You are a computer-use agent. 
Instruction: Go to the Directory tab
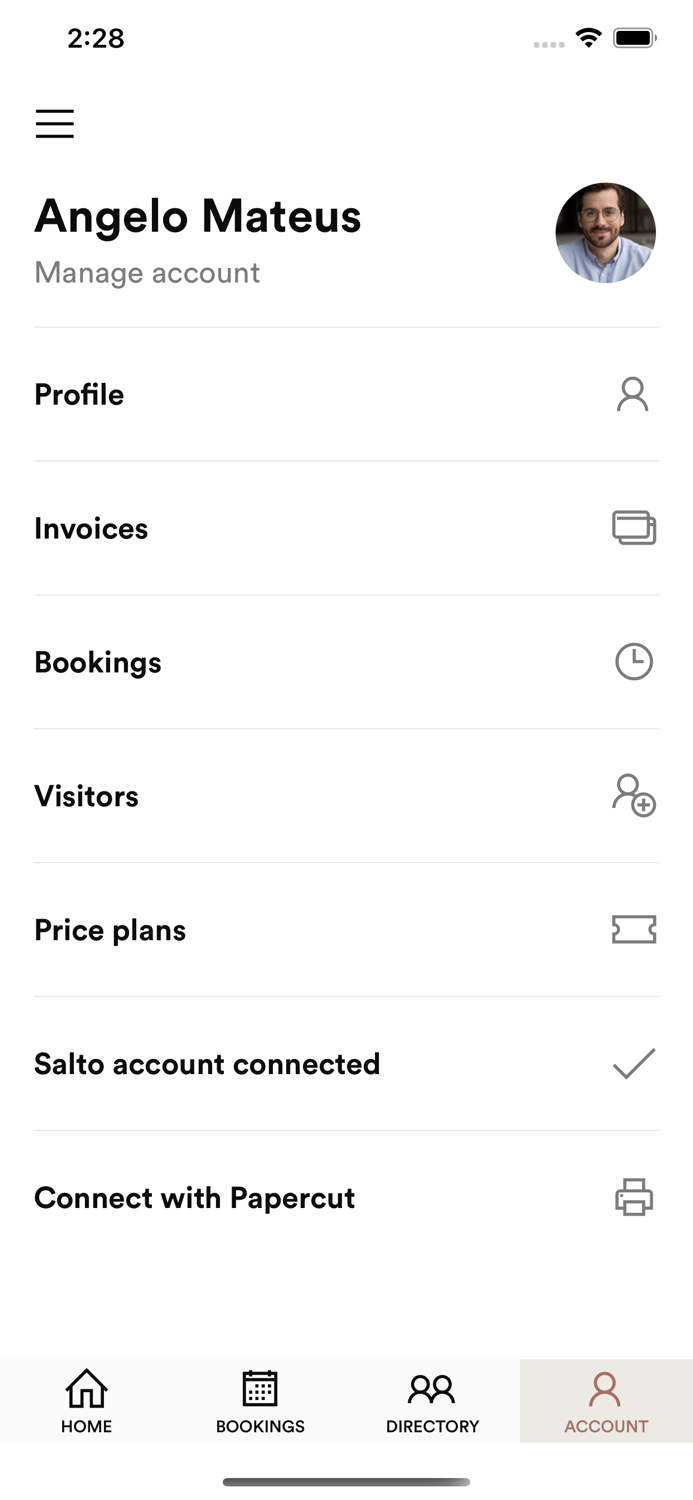tap(433, 1401)
